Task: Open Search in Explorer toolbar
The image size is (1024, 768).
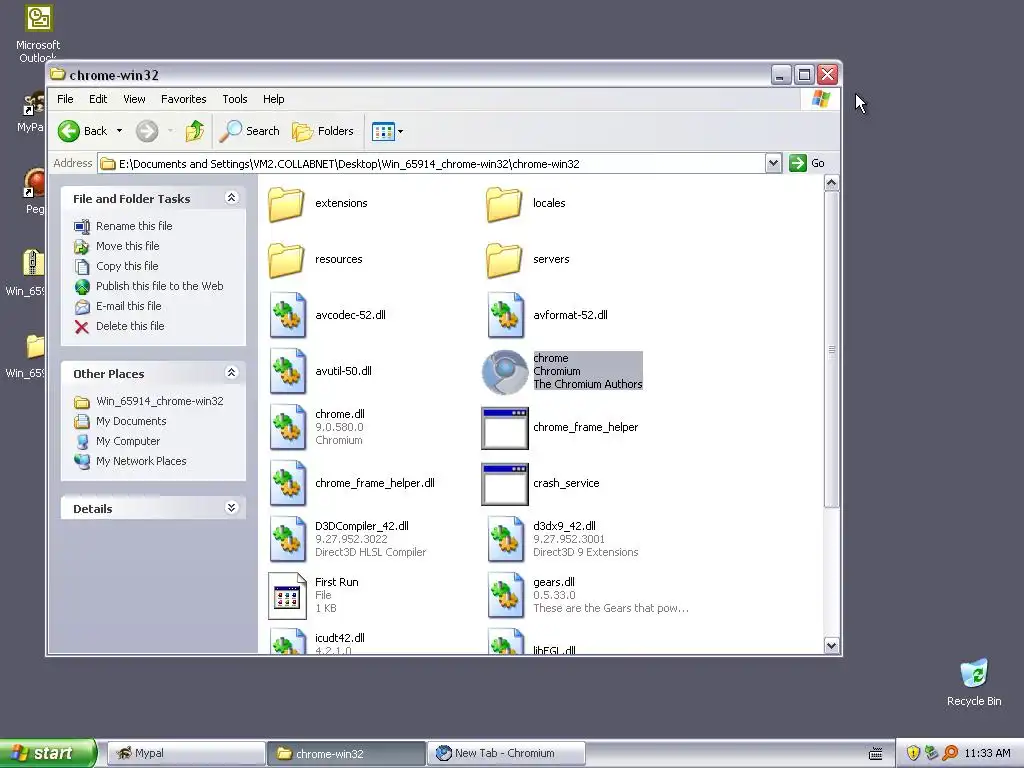Action: coord(249,131)
